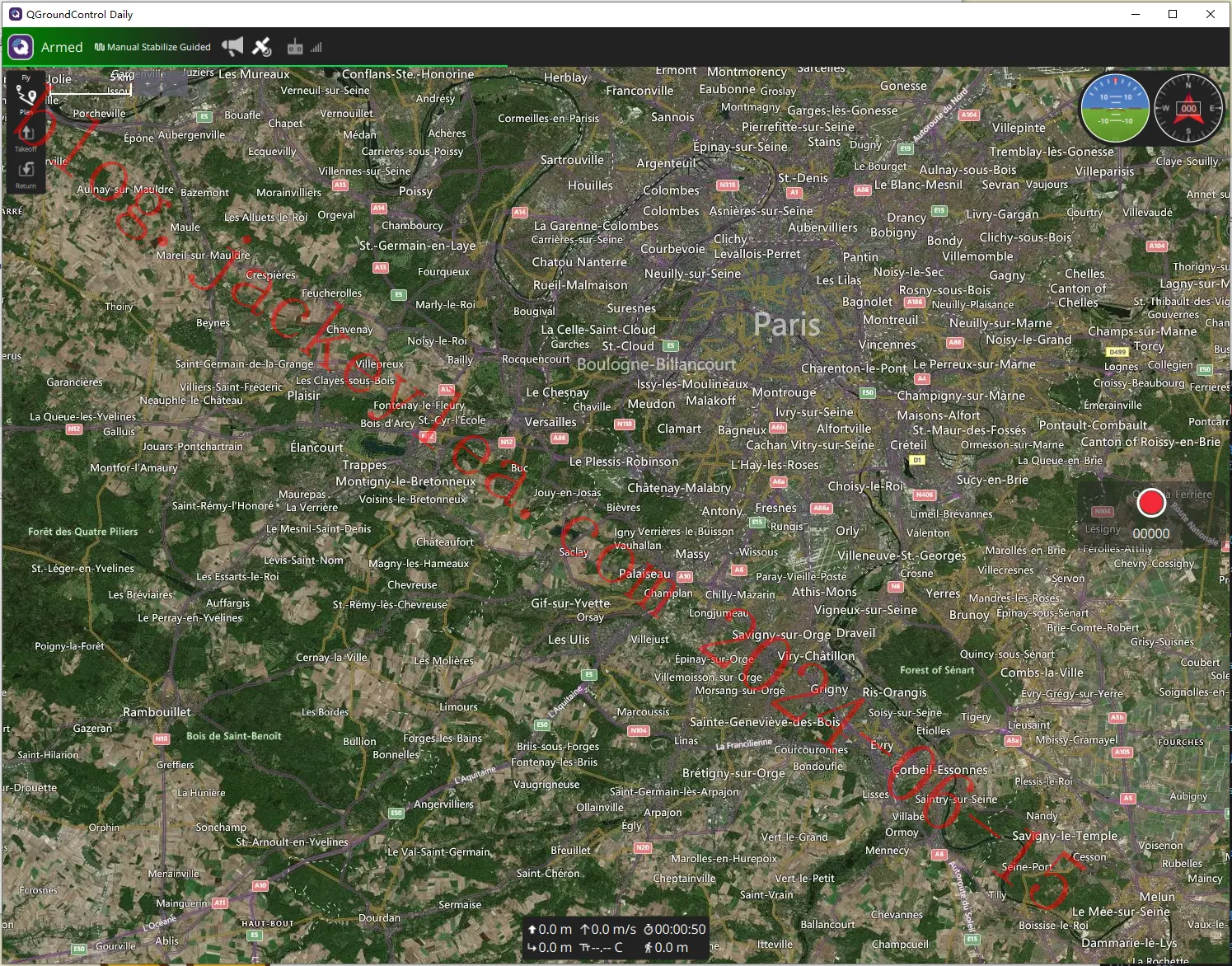Zoom out with the map minus button
The width and height of the screenshot is (1232, 966).
(175, 84)
